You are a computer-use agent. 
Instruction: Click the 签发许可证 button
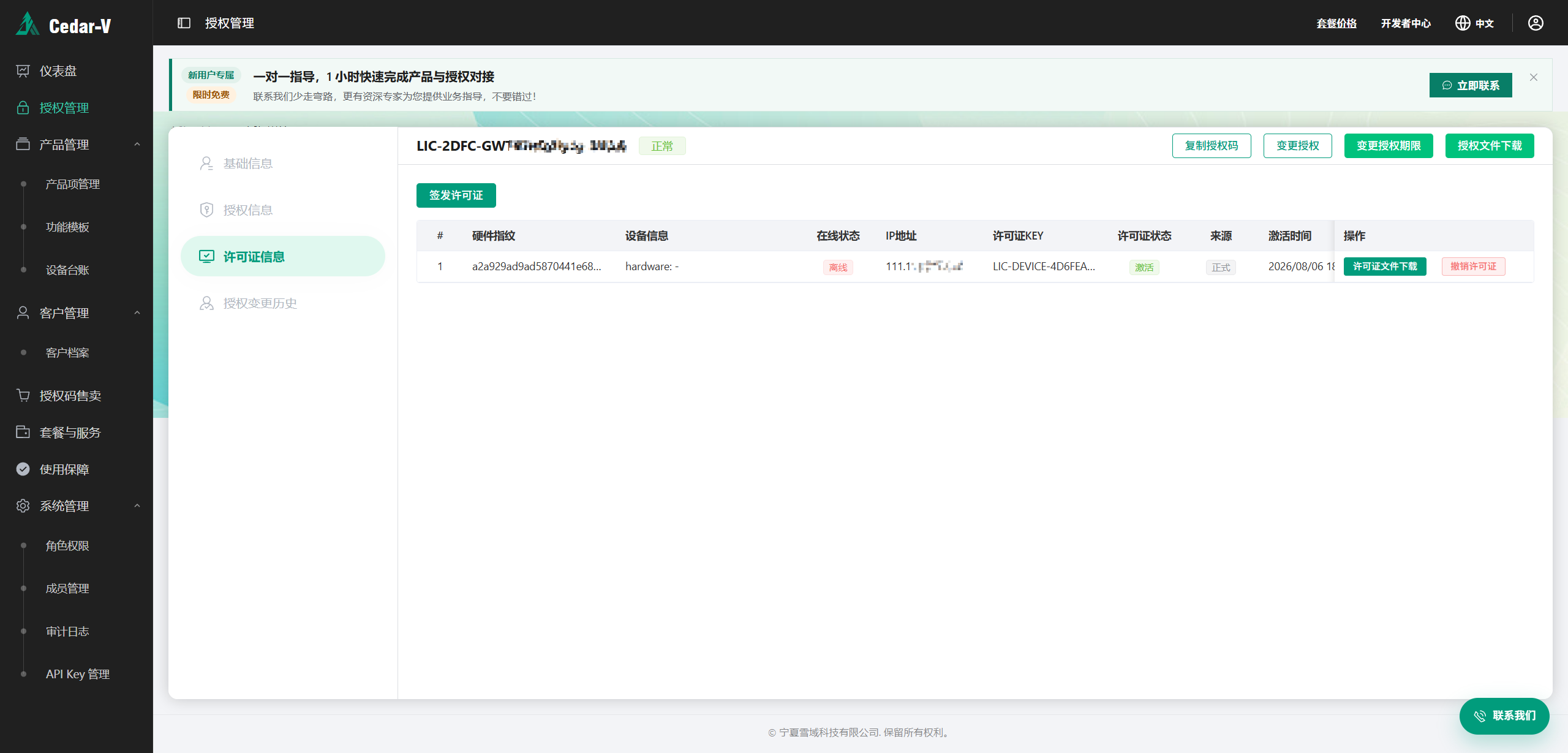[x=456, y=195]
